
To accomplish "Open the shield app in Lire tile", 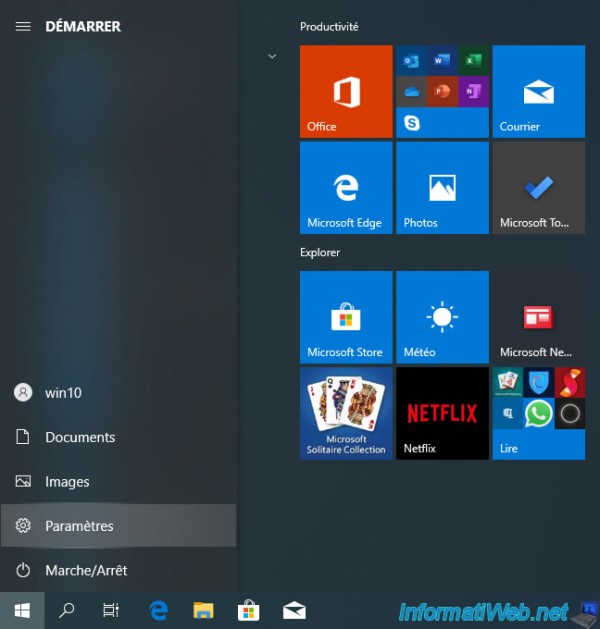I will coord(538,383).
